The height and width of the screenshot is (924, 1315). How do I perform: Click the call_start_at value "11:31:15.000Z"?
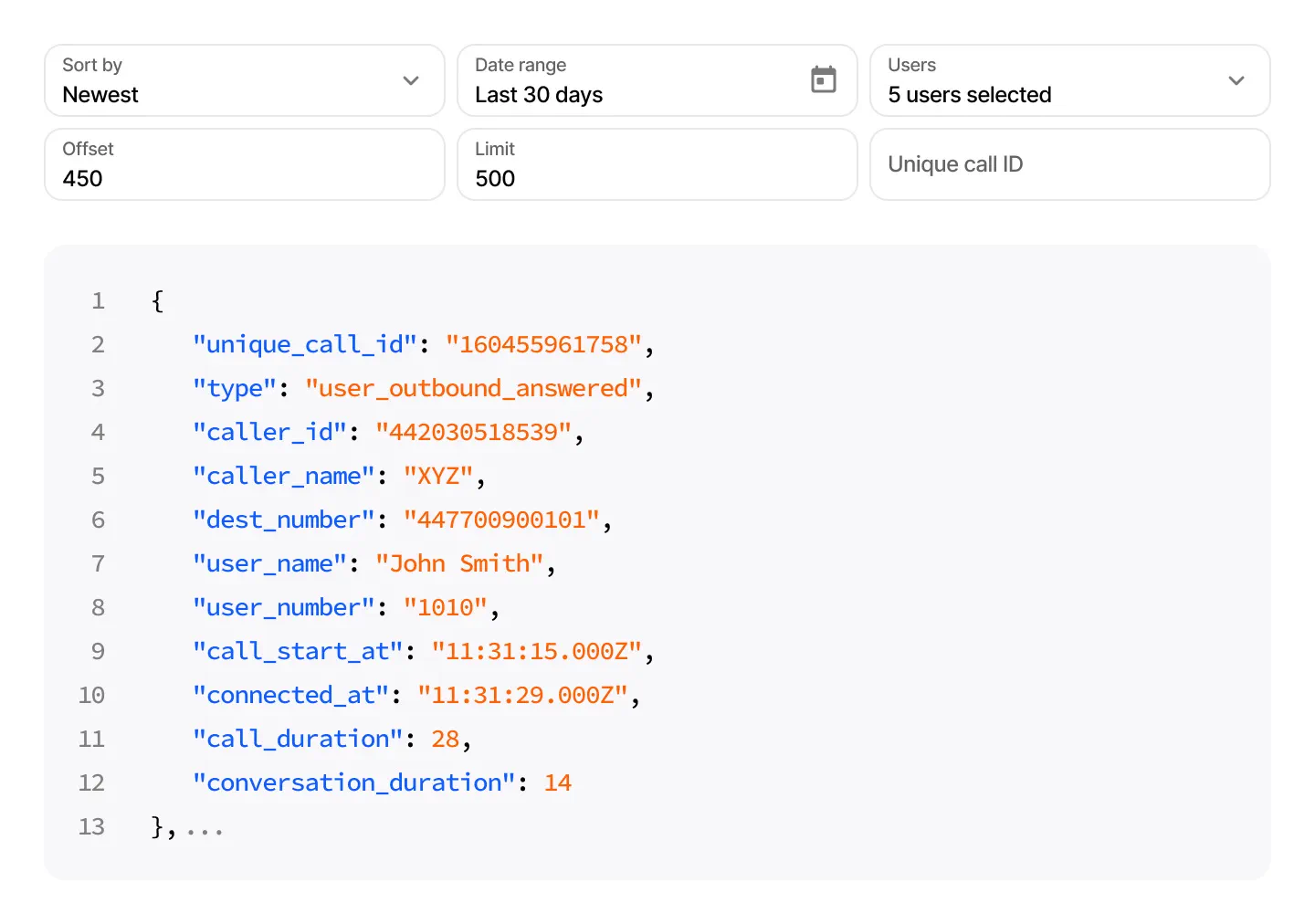537,651
